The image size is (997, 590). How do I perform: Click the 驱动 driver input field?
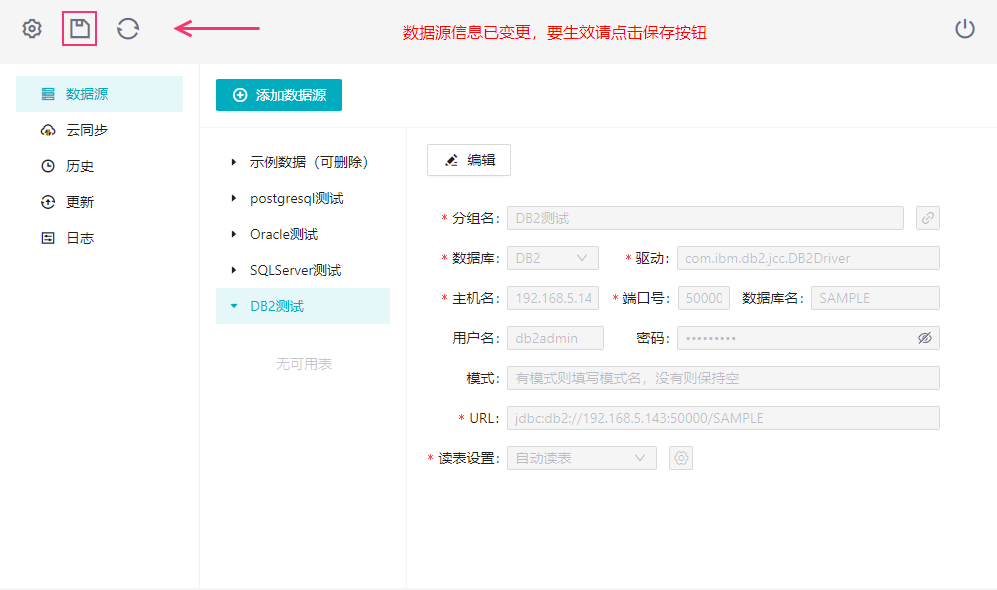808,258
